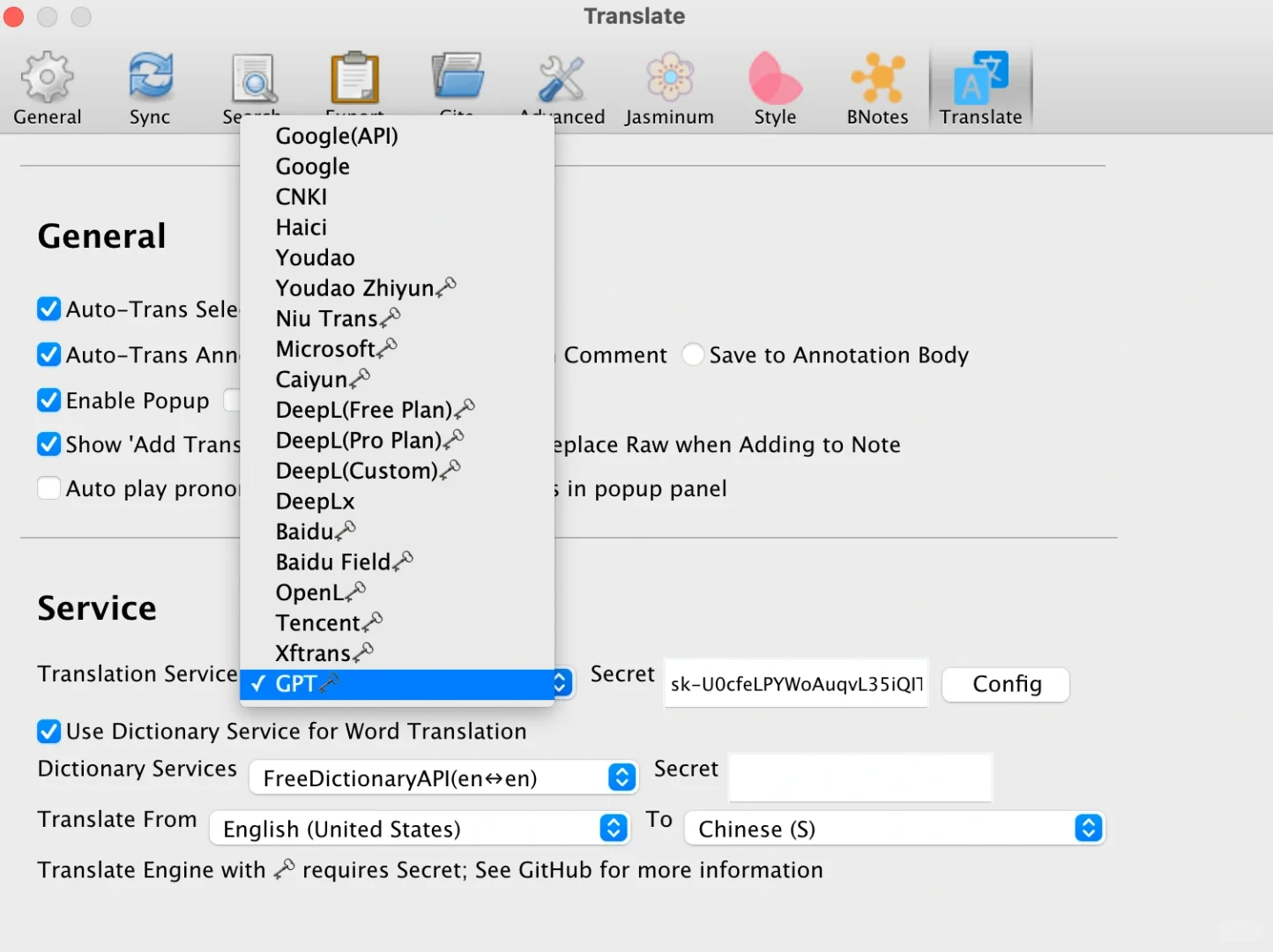This screenshot has height=952, width=1273.
Task: Choose DeepL(Free Plan) service
Action: pos(397,410)
